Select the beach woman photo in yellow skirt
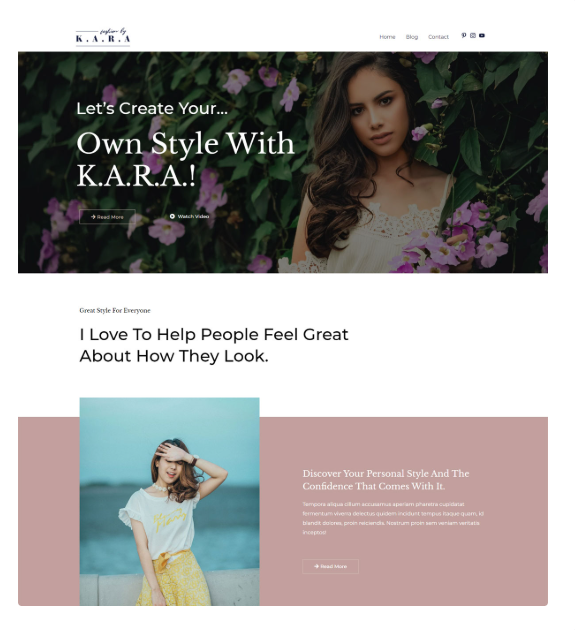The height and width of the screenshot is (630, 575). (170, 501)
